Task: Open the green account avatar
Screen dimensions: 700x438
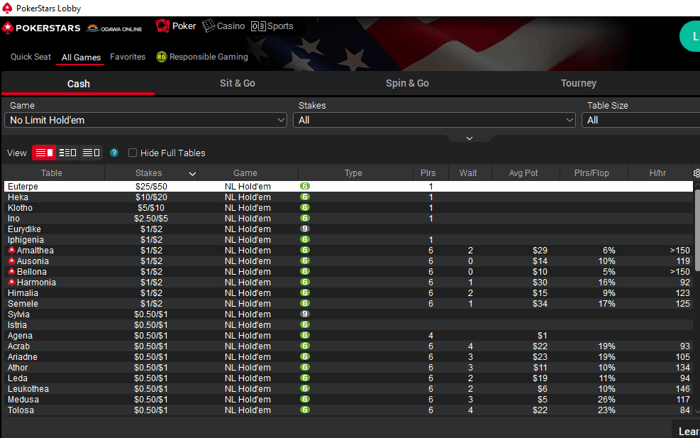Action: coord(691,37)
